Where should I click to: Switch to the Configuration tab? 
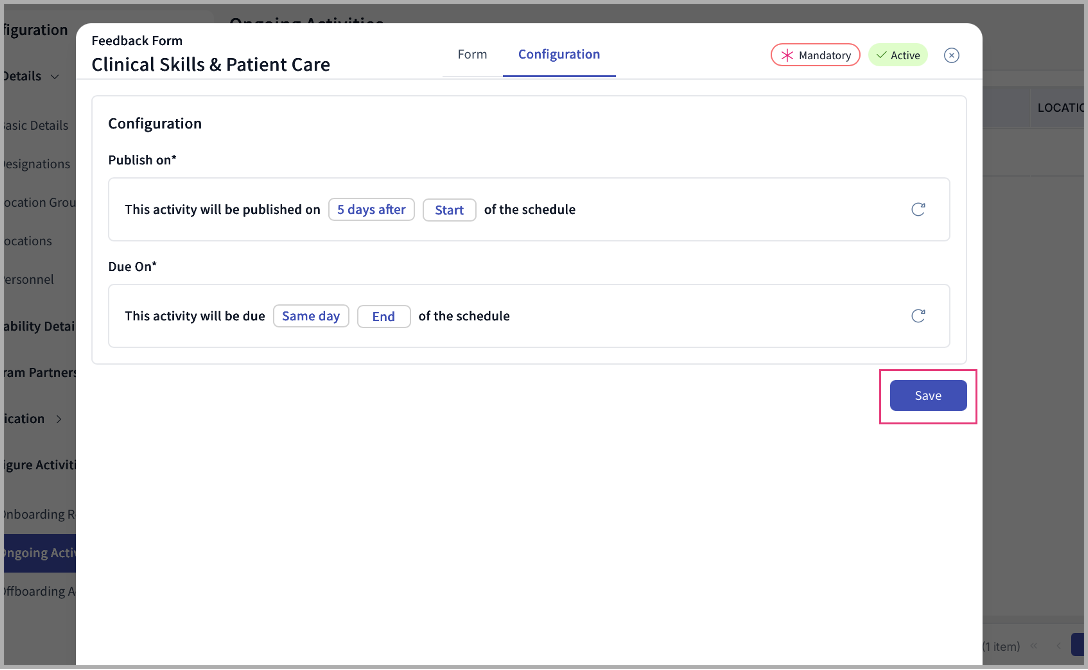click(x=559, y=55)
